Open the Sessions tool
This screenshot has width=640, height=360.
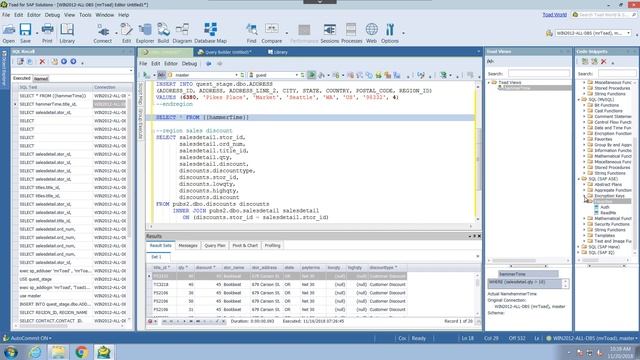[x=329, y=33]
